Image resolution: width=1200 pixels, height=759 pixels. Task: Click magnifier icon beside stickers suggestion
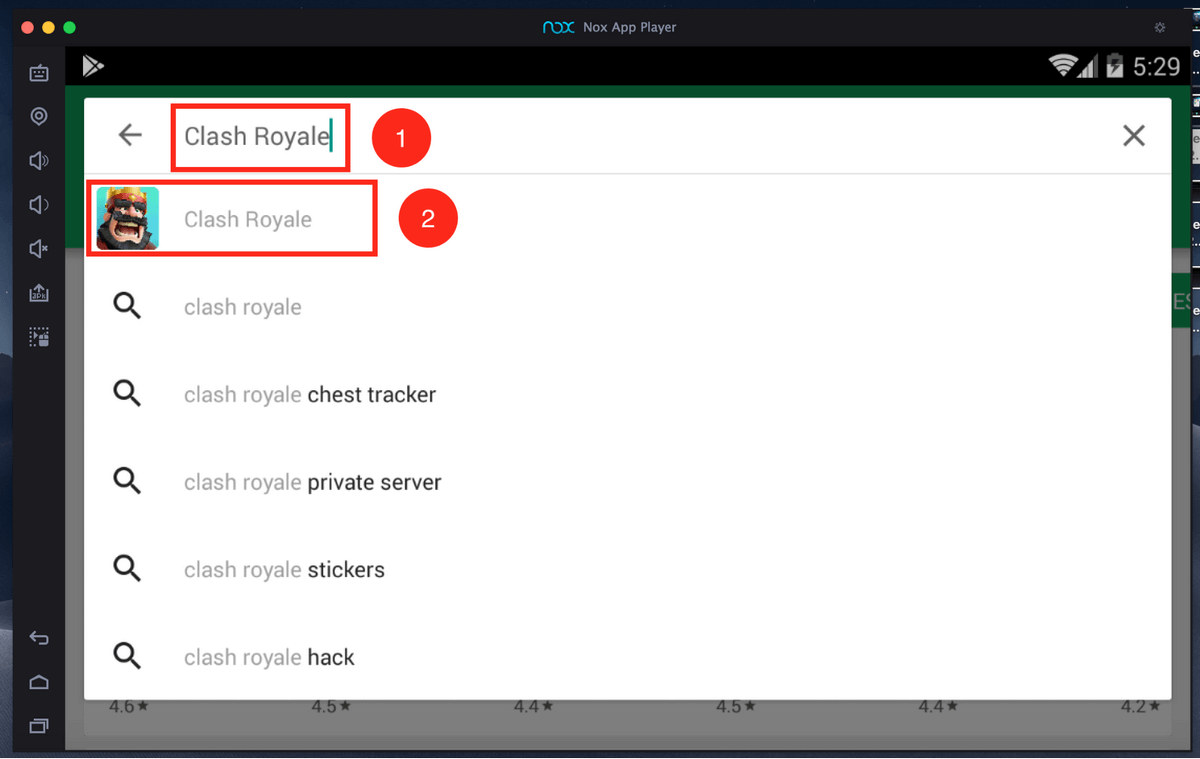click(x=127, y=569)
